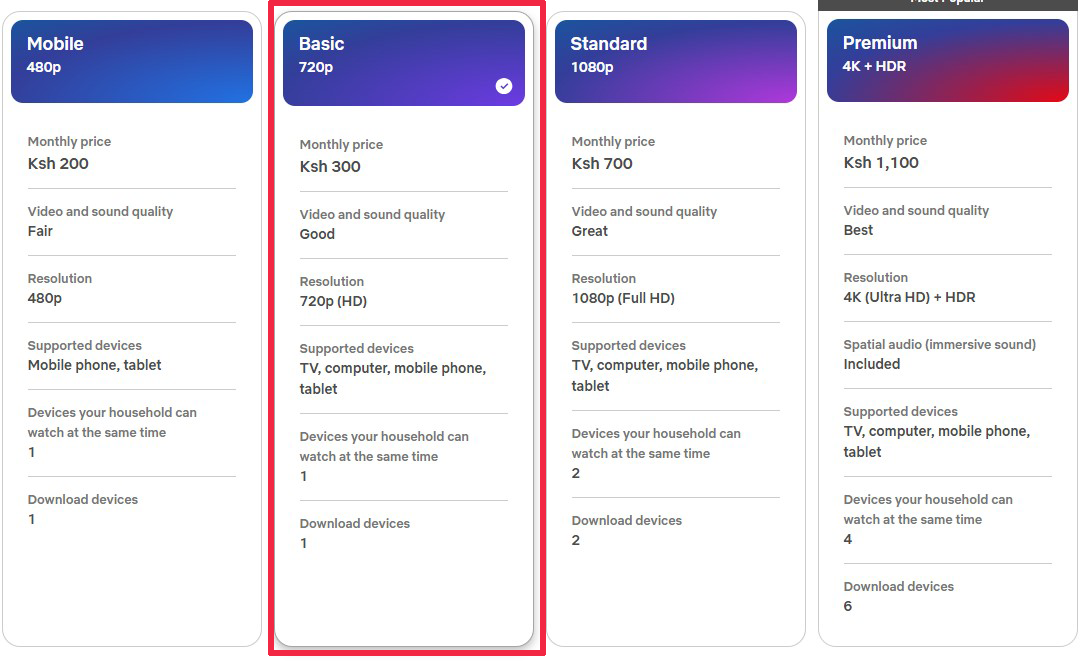Click the Great video quality text in Standard
1091x661 pixels.
590,231
